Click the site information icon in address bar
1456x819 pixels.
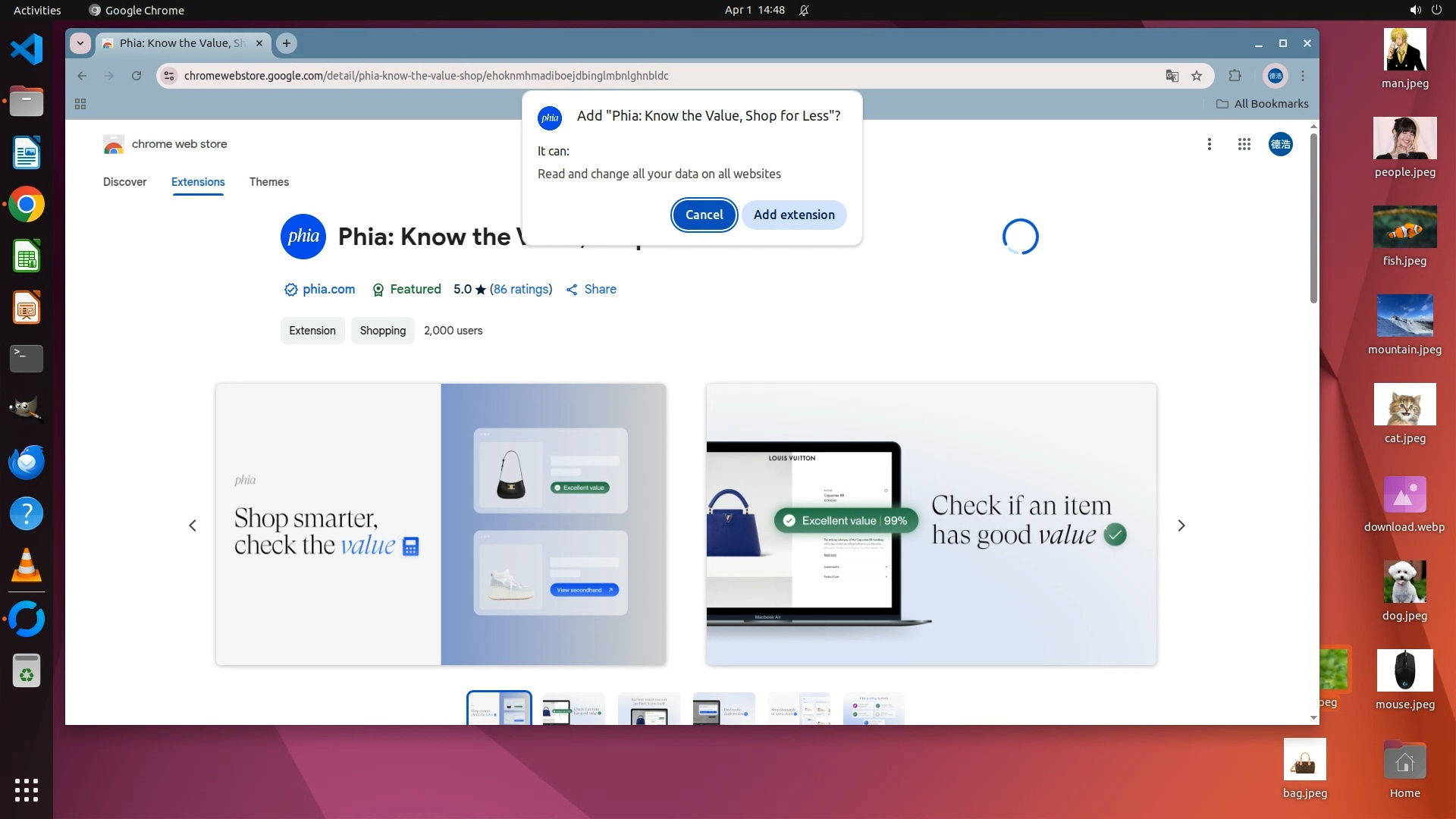click(x=170, y=76)
